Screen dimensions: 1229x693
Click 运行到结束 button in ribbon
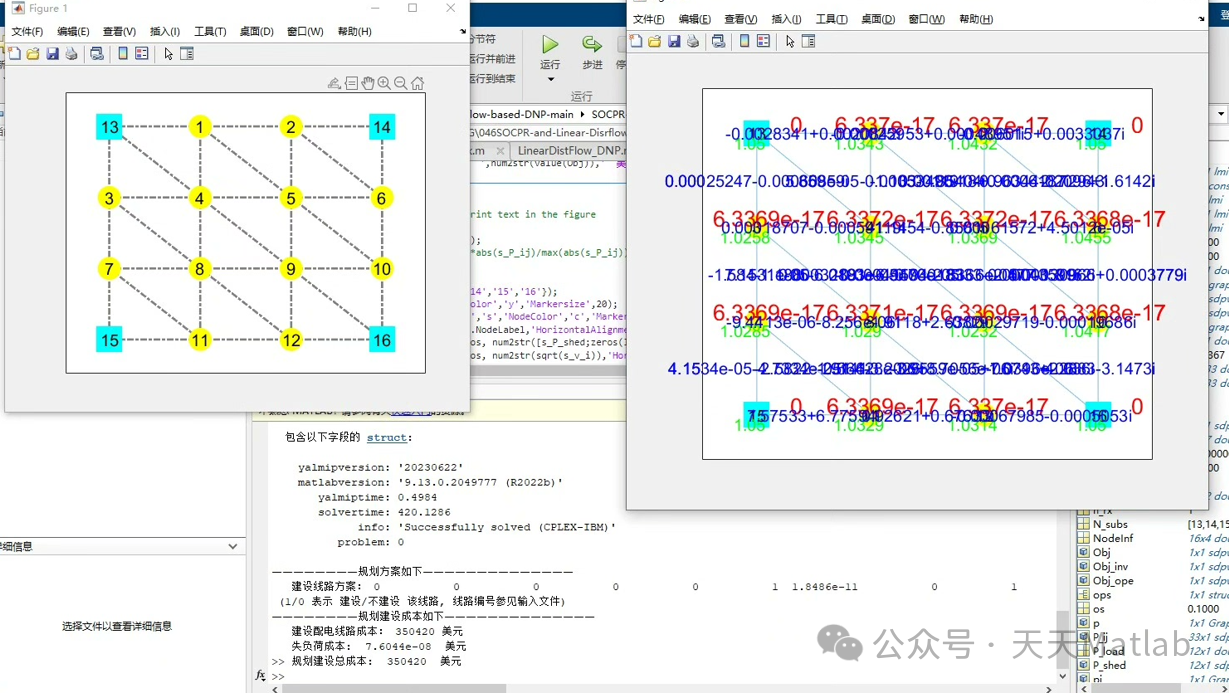492,78
